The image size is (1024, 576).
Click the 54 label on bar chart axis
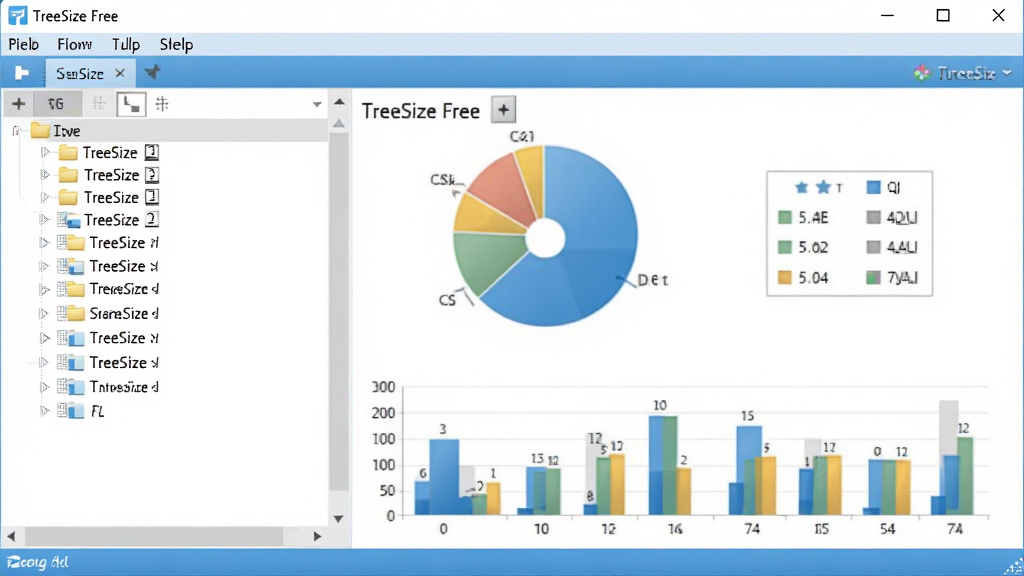click(x=887, y=529)
